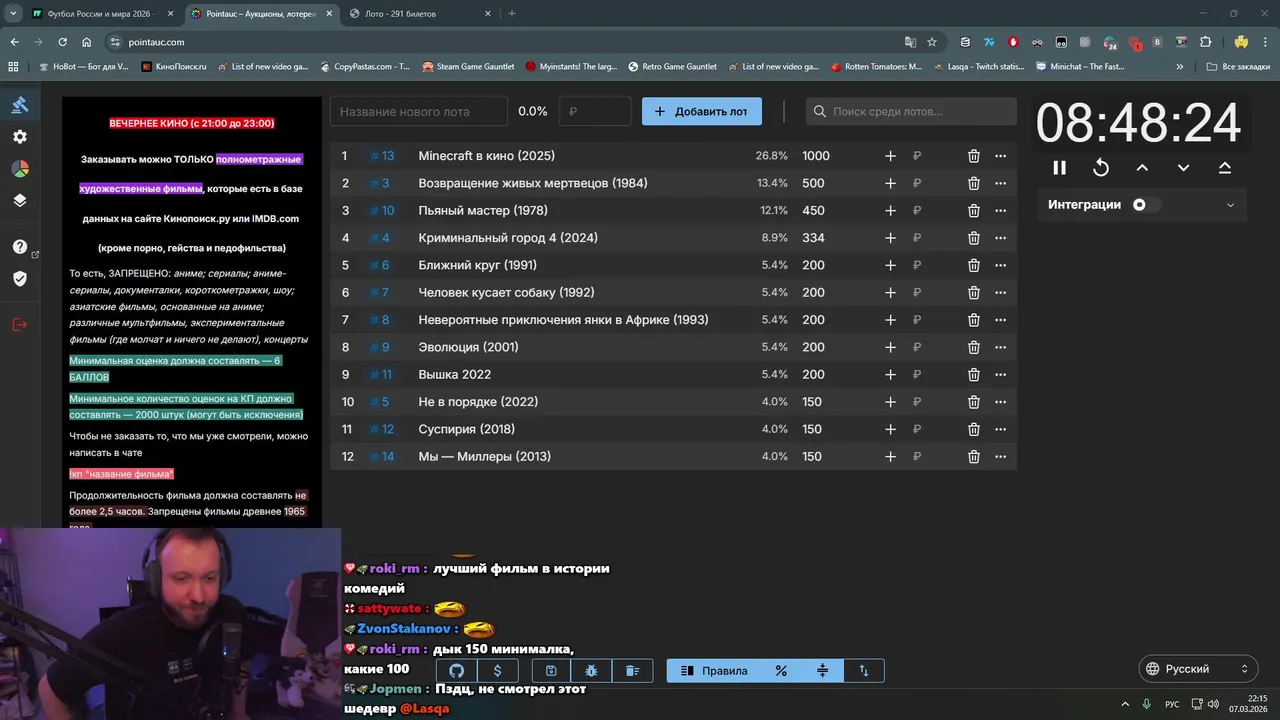Screen dimensions: 1280x720
Task: Delete the Minecraft в кино (2025) lot
Action: tap(974, 156)
